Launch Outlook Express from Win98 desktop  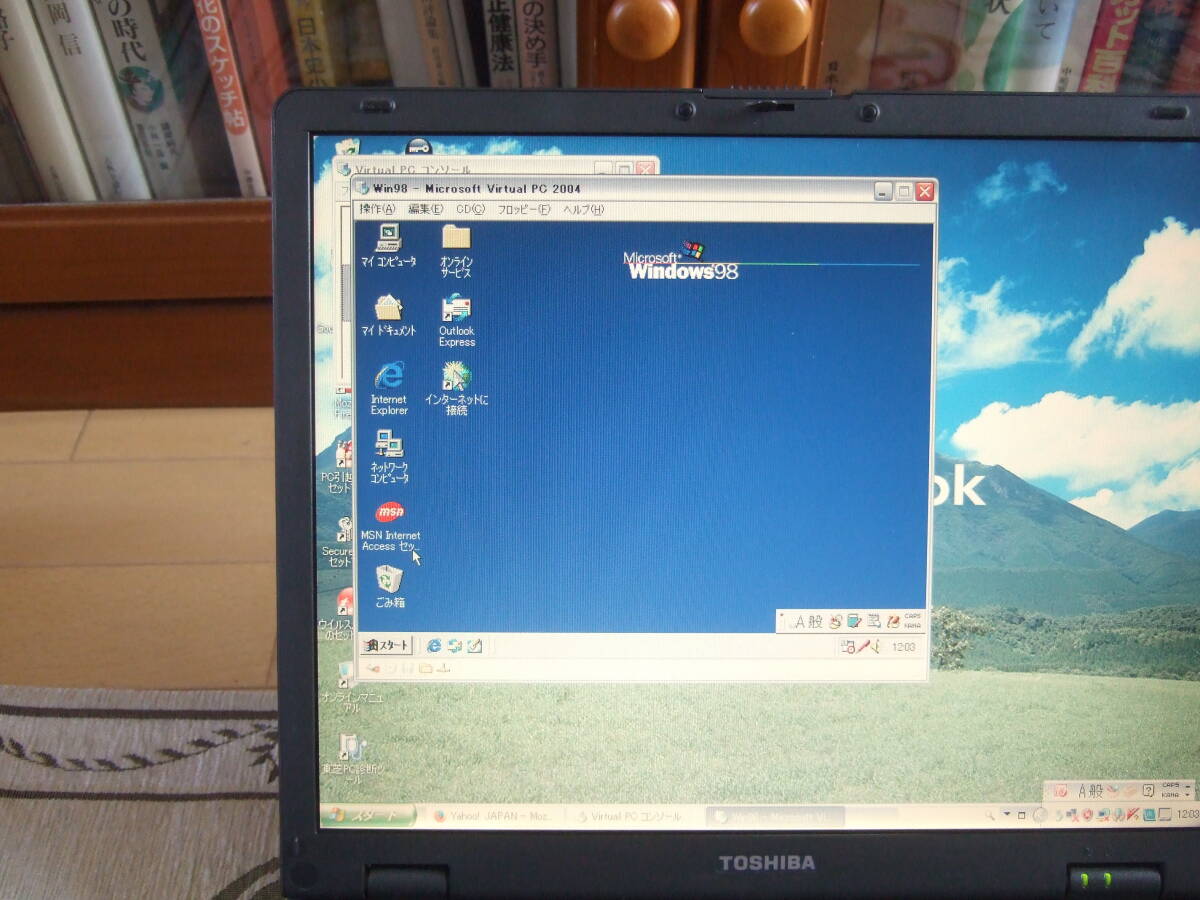456,320
